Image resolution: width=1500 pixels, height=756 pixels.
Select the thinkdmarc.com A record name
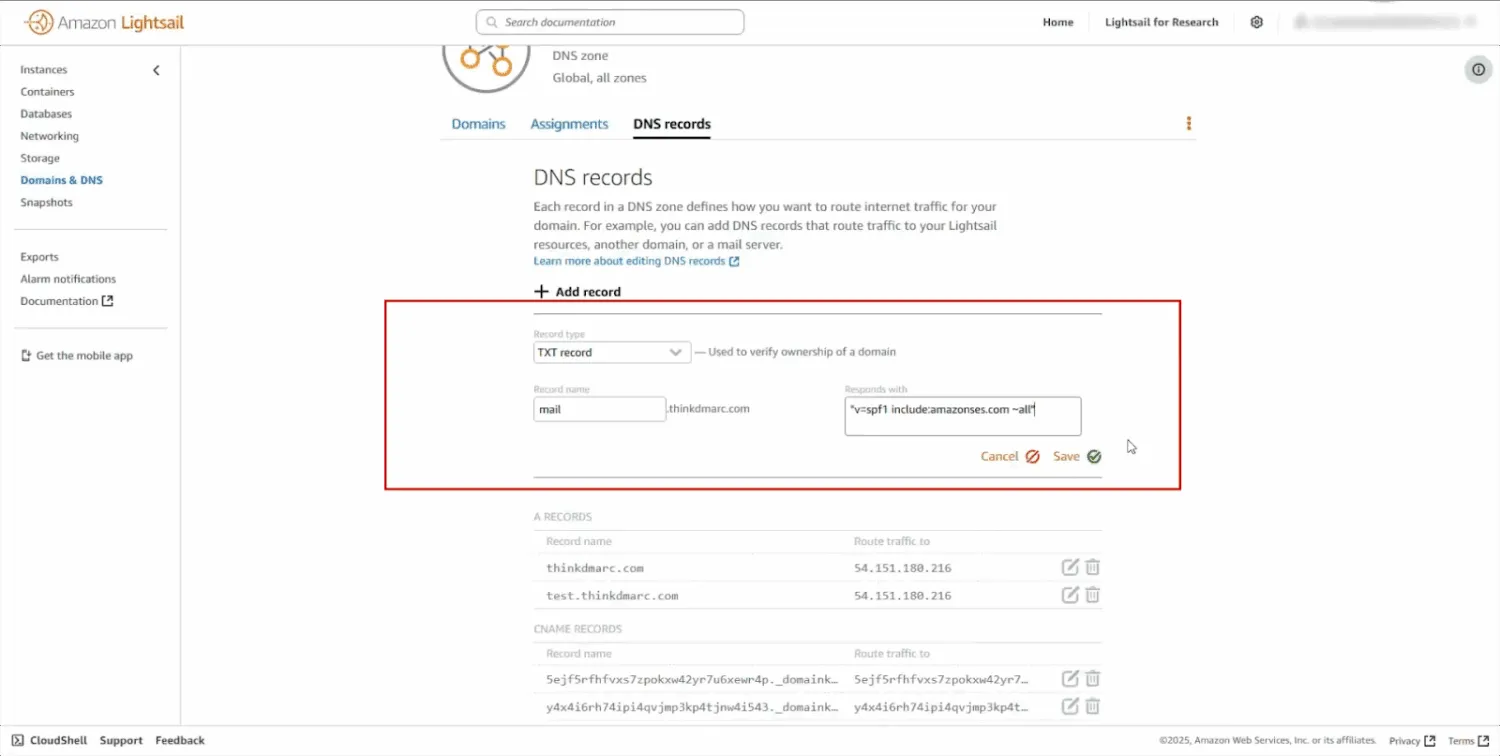(x=595, y=568)
